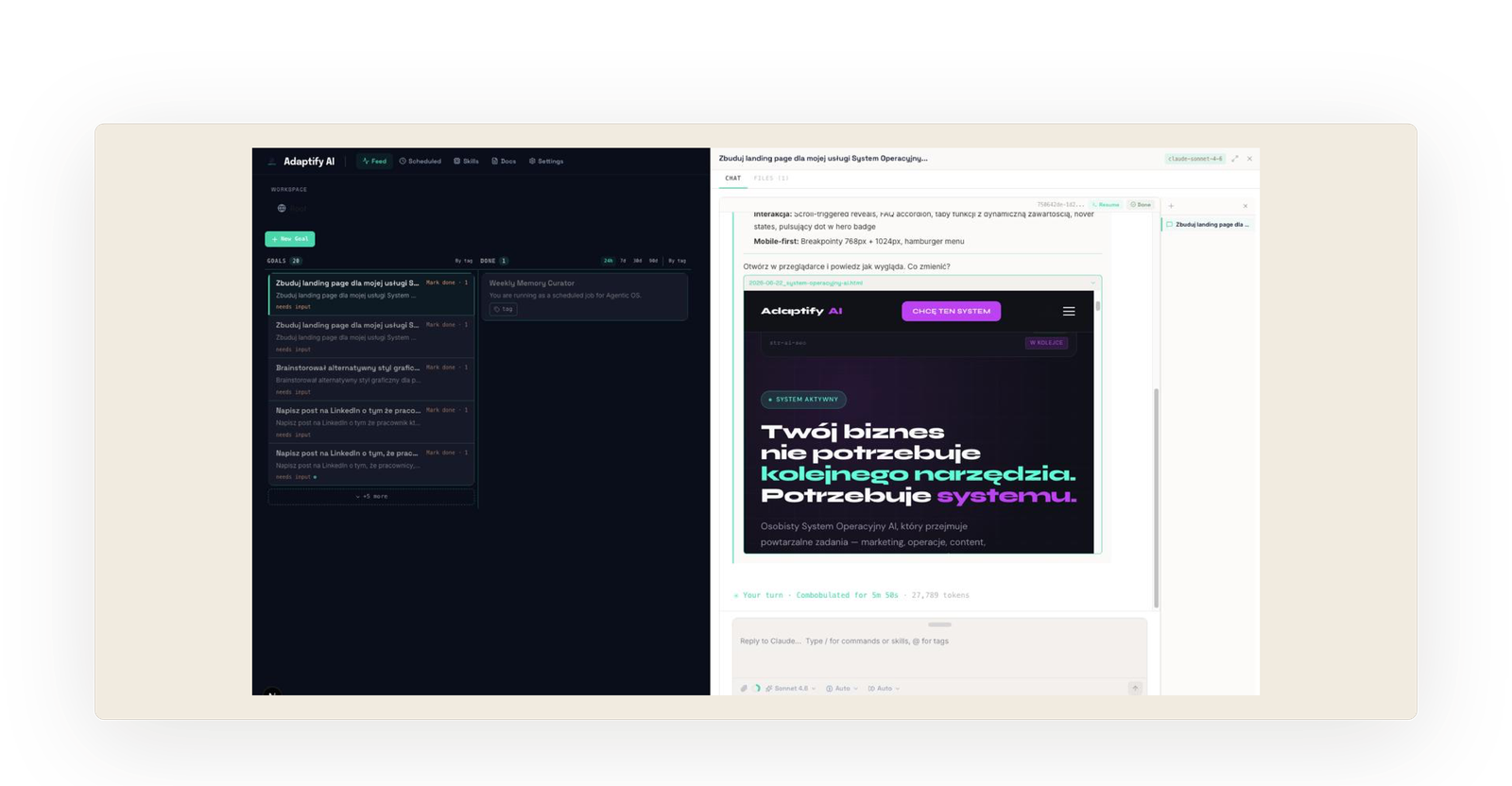
Task: Click the Done button in chat header
Action: click(x=1141, y=205)
